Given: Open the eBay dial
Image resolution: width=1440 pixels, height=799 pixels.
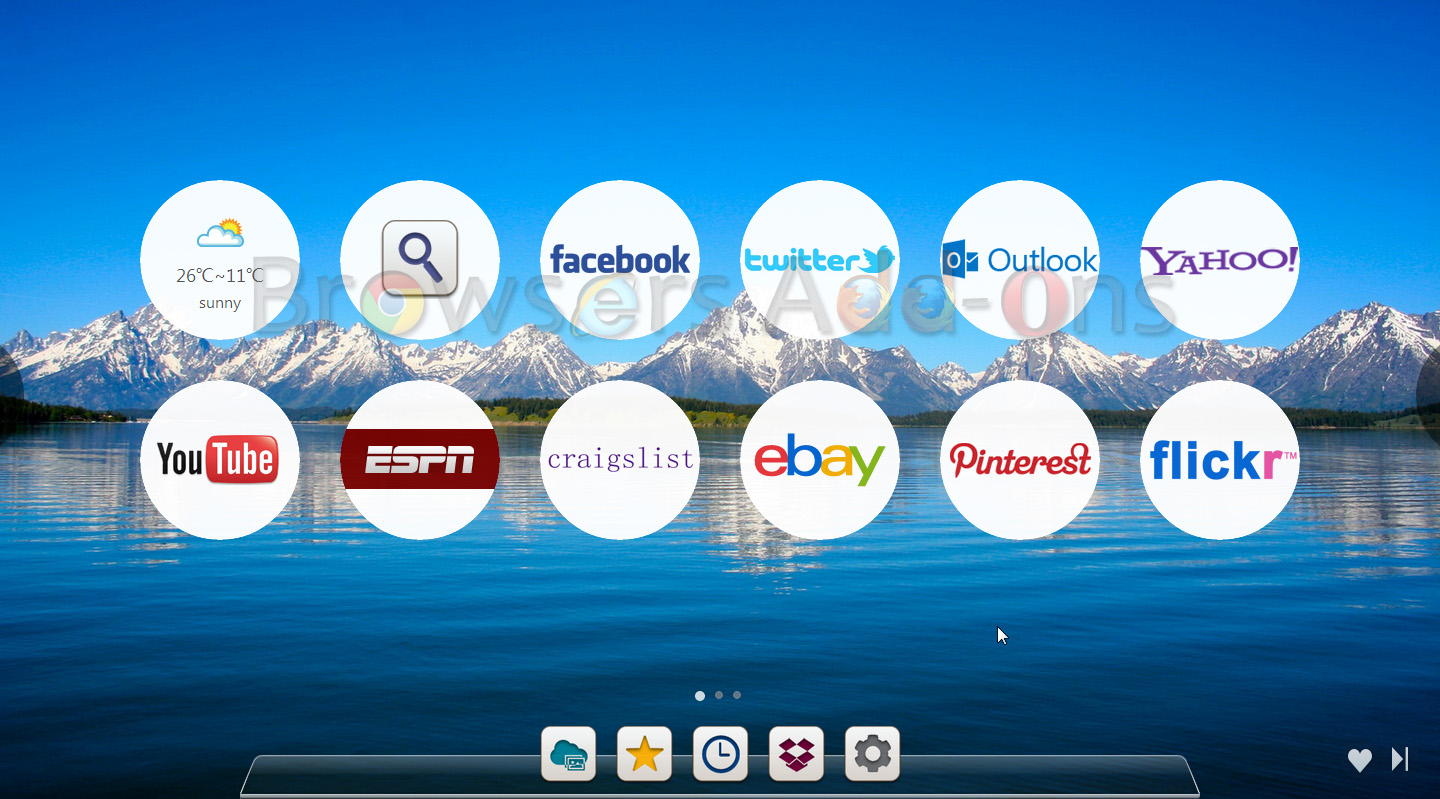Looking at the screenshot, I should click(x=820, y=459).
